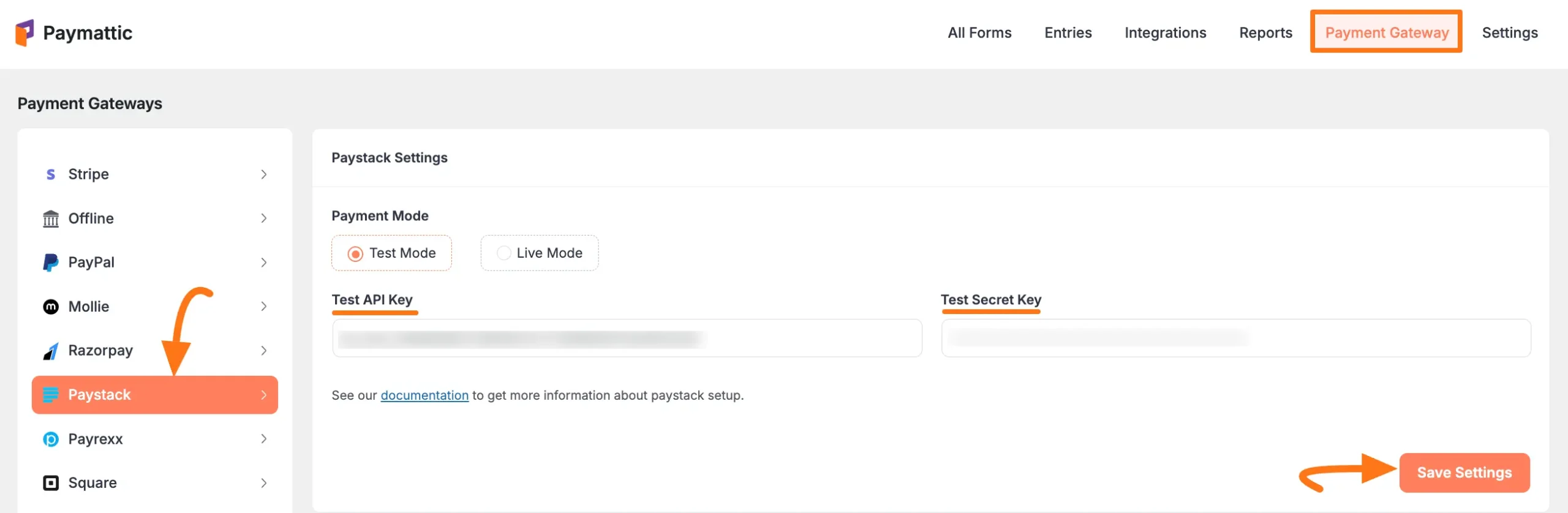Click the Test API Key field
The width and height of the screenshot is (1568, 513).
tap(627, 338)
